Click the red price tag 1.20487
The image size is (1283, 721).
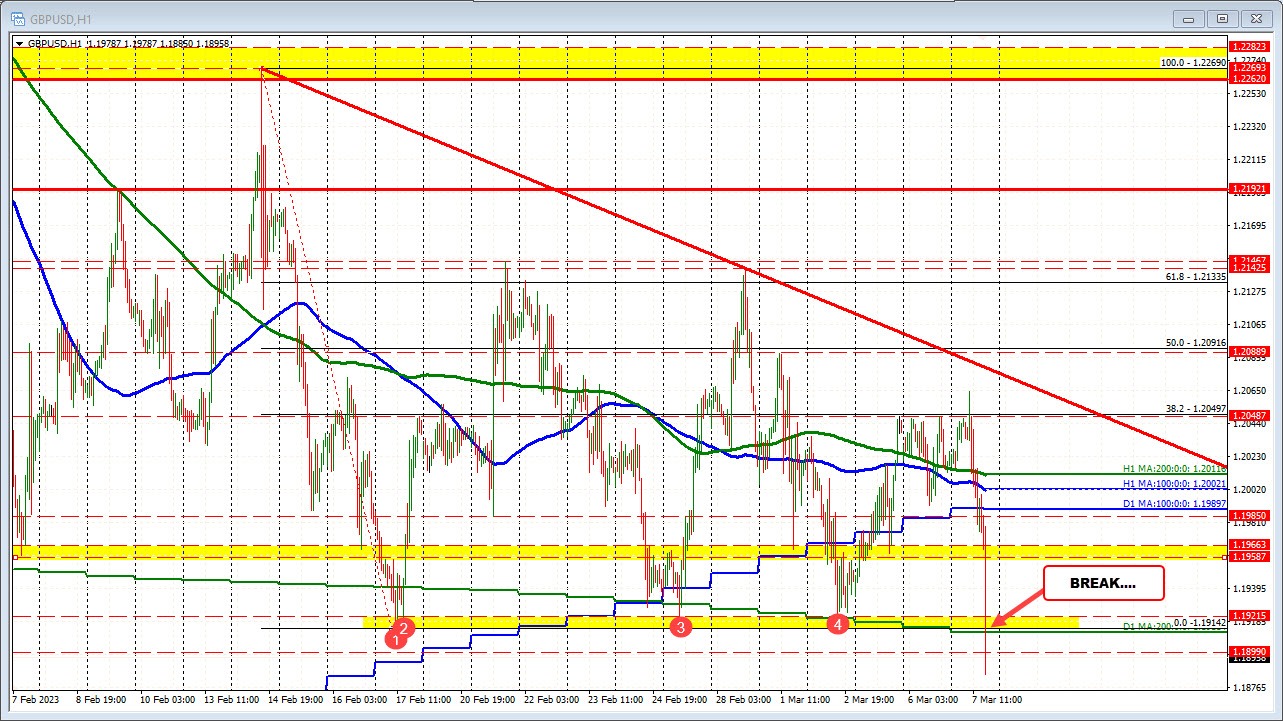click(x=1250, y=415)
